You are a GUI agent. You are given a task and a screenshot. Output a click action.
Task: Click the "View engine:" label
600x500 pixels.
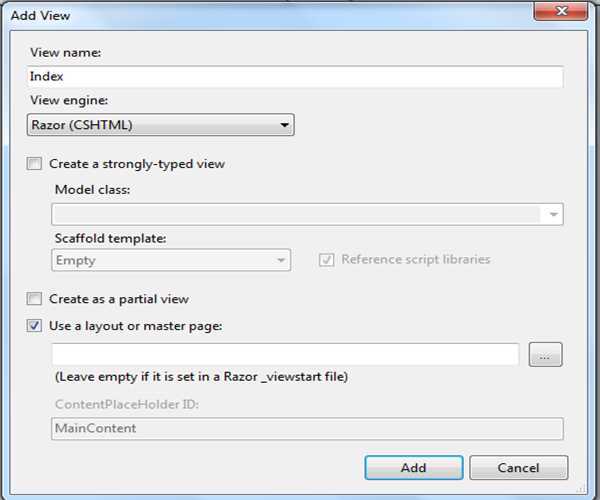click(x=69, y=101)
